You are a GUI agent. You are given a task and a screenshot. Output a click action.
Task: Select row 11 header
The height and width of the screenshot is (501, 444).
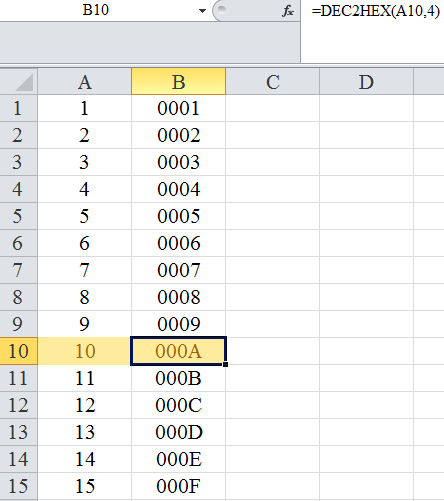pyautogui.click(x=19, y=378)
